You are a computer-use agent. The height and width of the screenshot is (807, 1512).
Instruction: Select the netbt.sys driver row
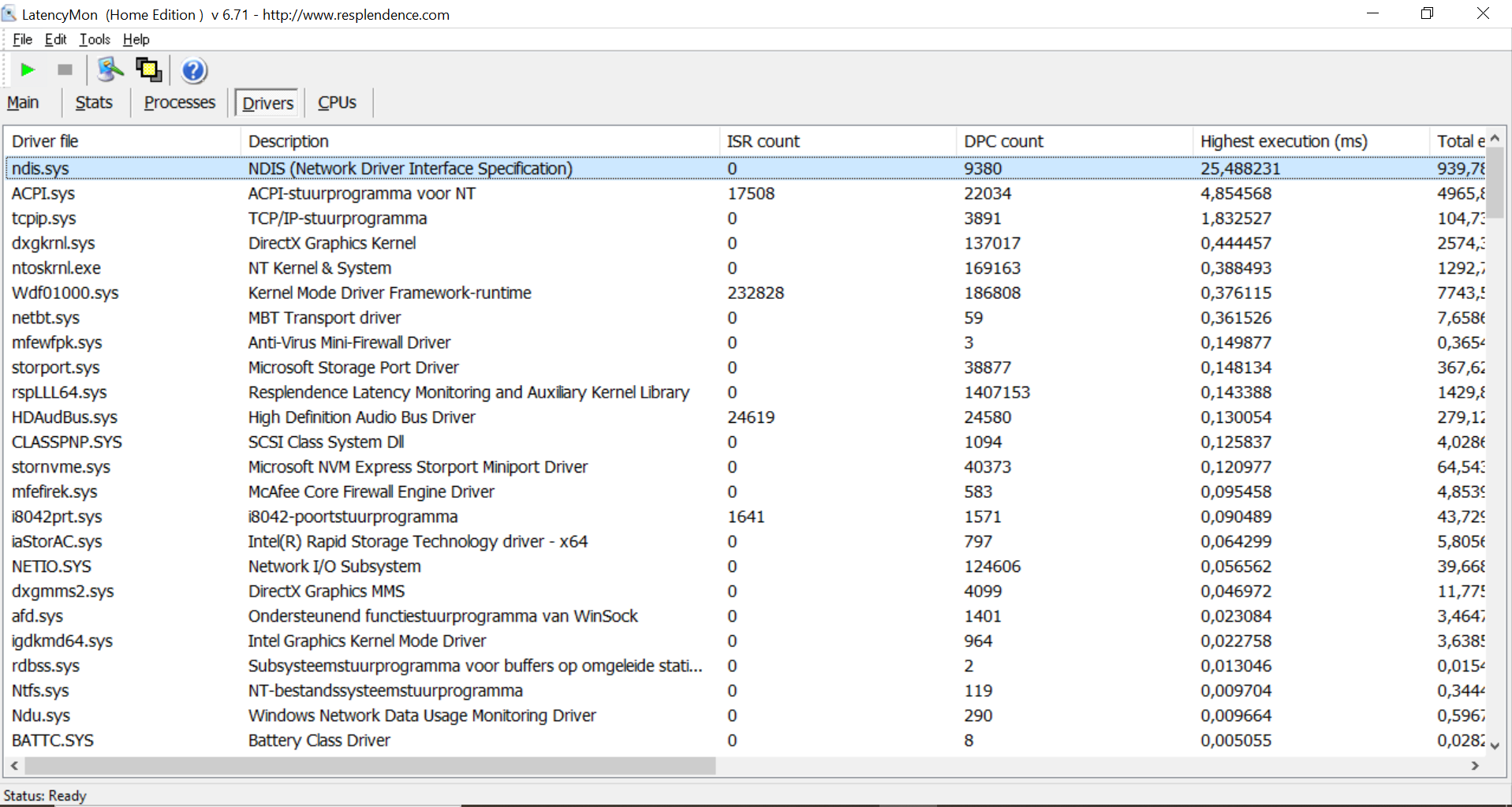[746, 318]
